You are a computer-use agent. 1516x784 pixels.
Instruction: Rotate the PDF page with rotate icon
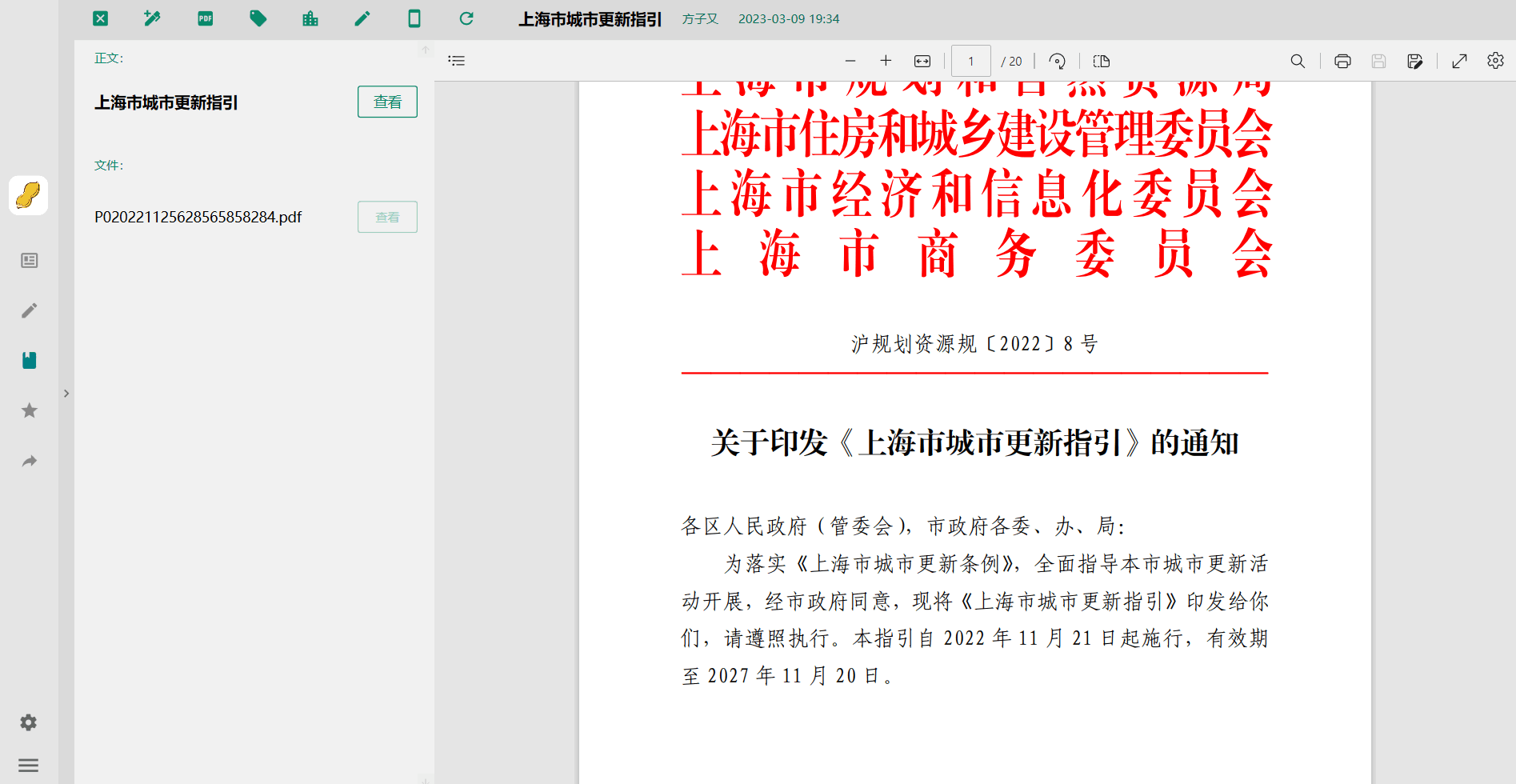pos(1057,61)
